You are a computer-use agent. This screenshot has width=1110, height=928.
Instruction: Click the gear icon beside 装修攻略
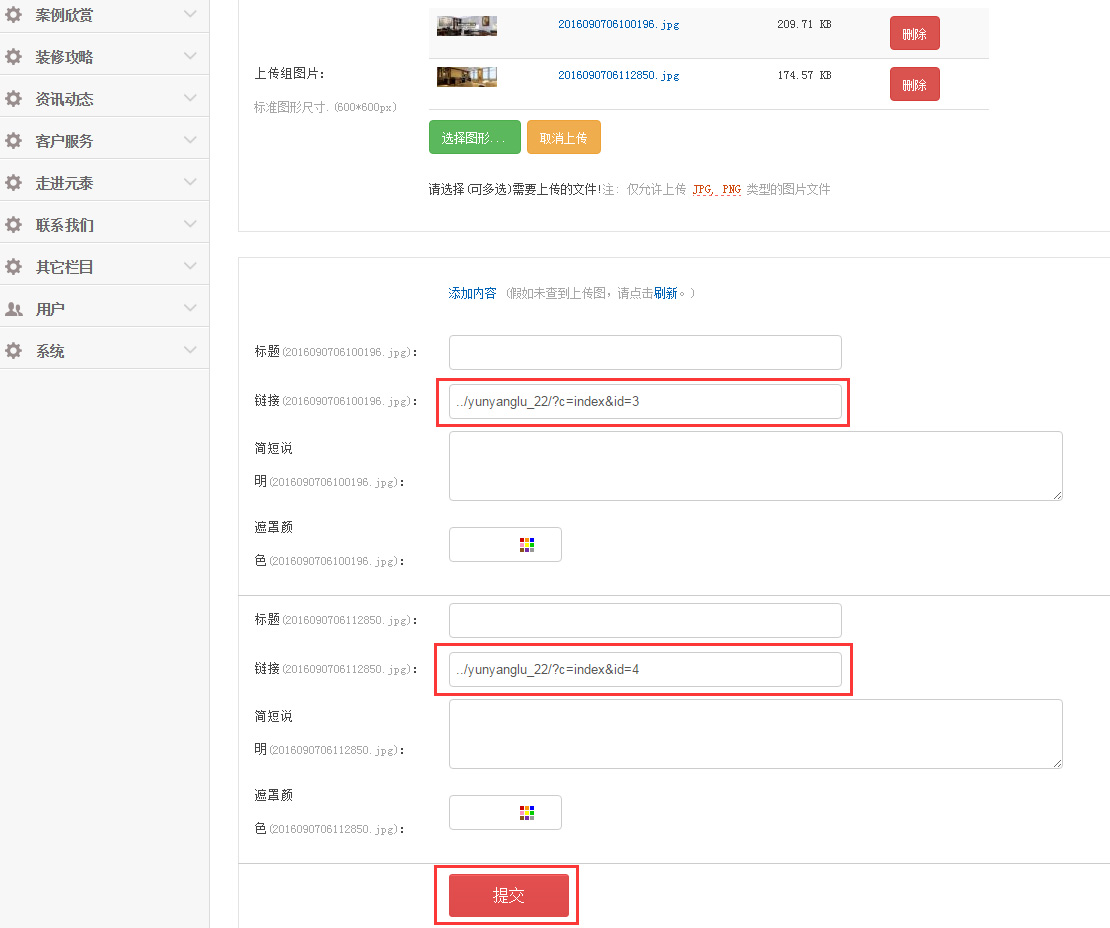(x=13, y=57)
